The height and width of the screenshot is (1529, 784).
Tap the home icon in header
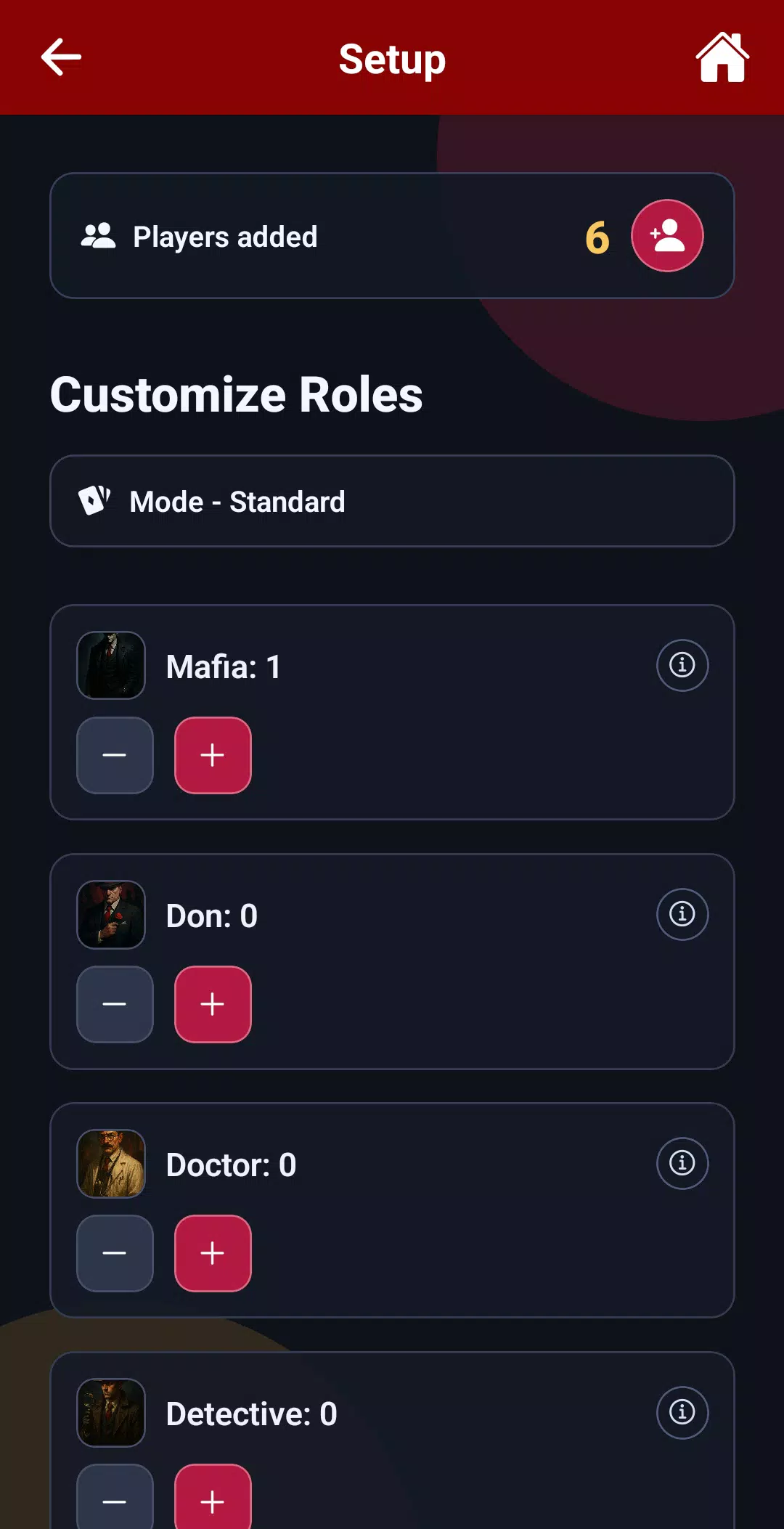[x=722, y=57]
